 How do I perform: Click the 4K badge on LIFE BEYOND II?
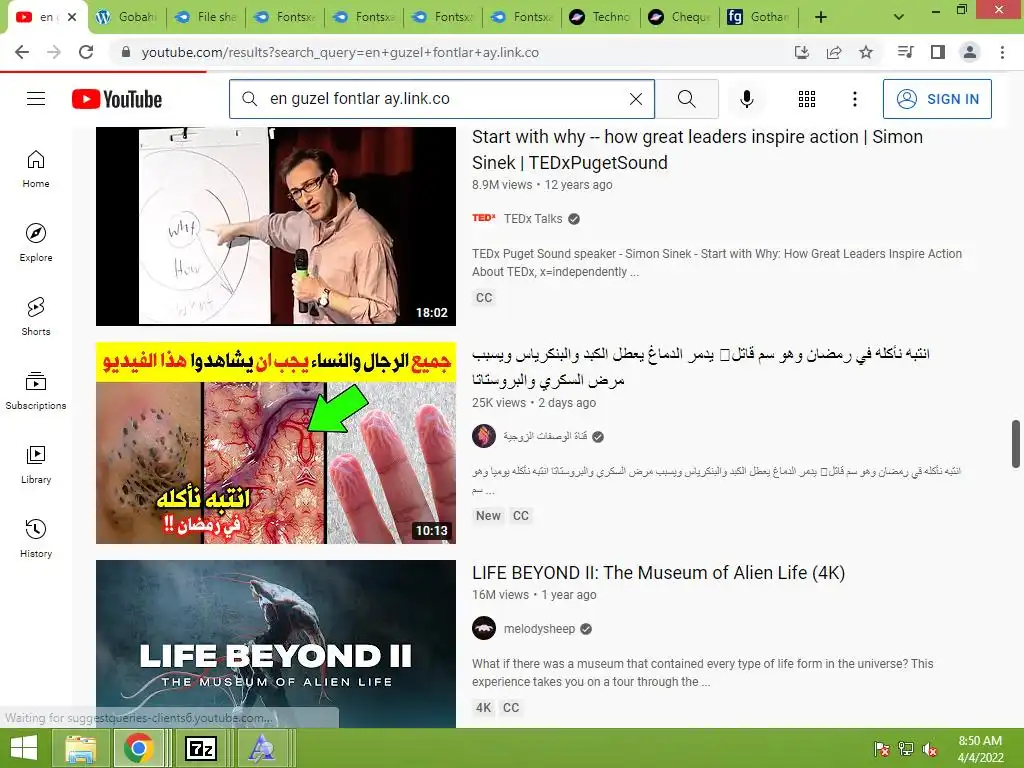click(483, 708)
